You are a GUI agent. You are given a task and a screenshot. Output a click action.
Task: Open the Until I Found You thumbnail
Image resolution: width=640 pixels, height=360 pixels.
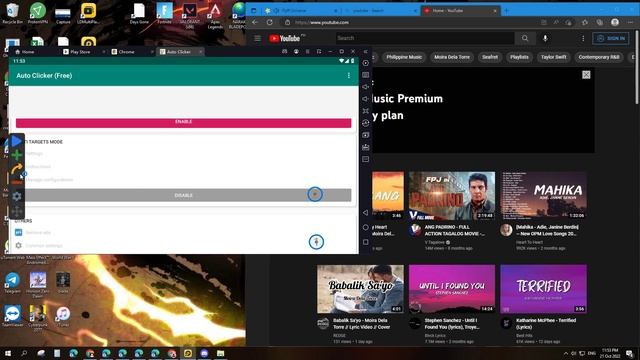pyautogui.click(x=452, y=289)
